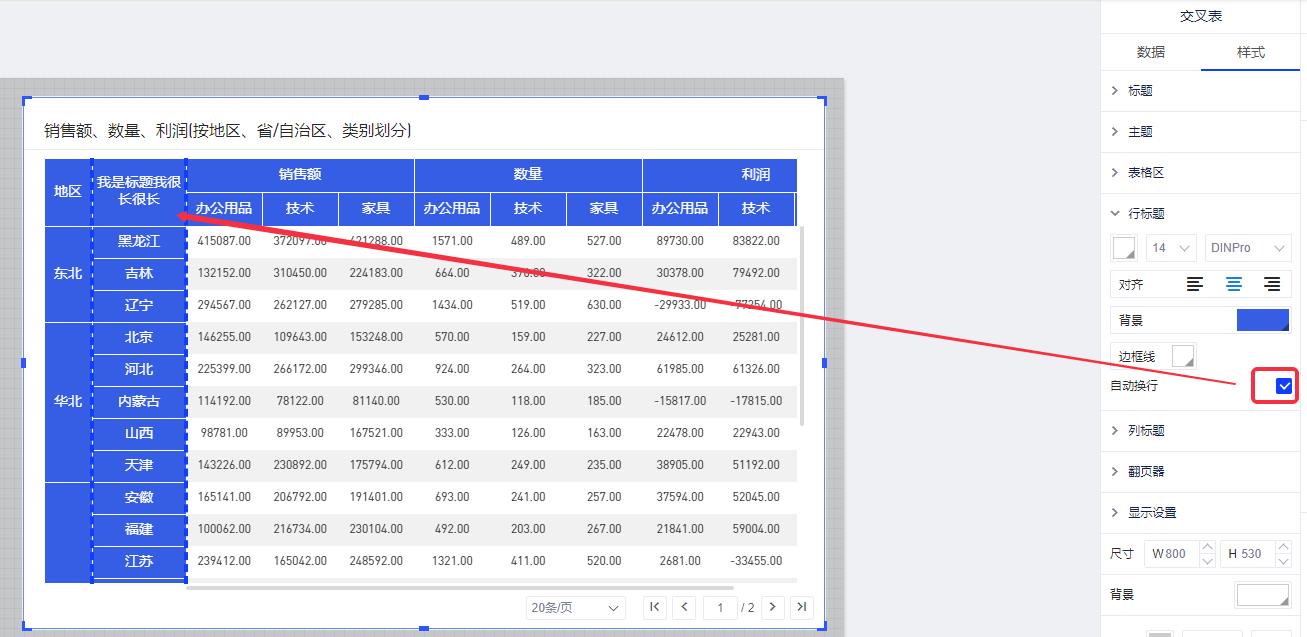Apply right alignment to row header
Viewport: 1307px width, 637px height.
1272,285
